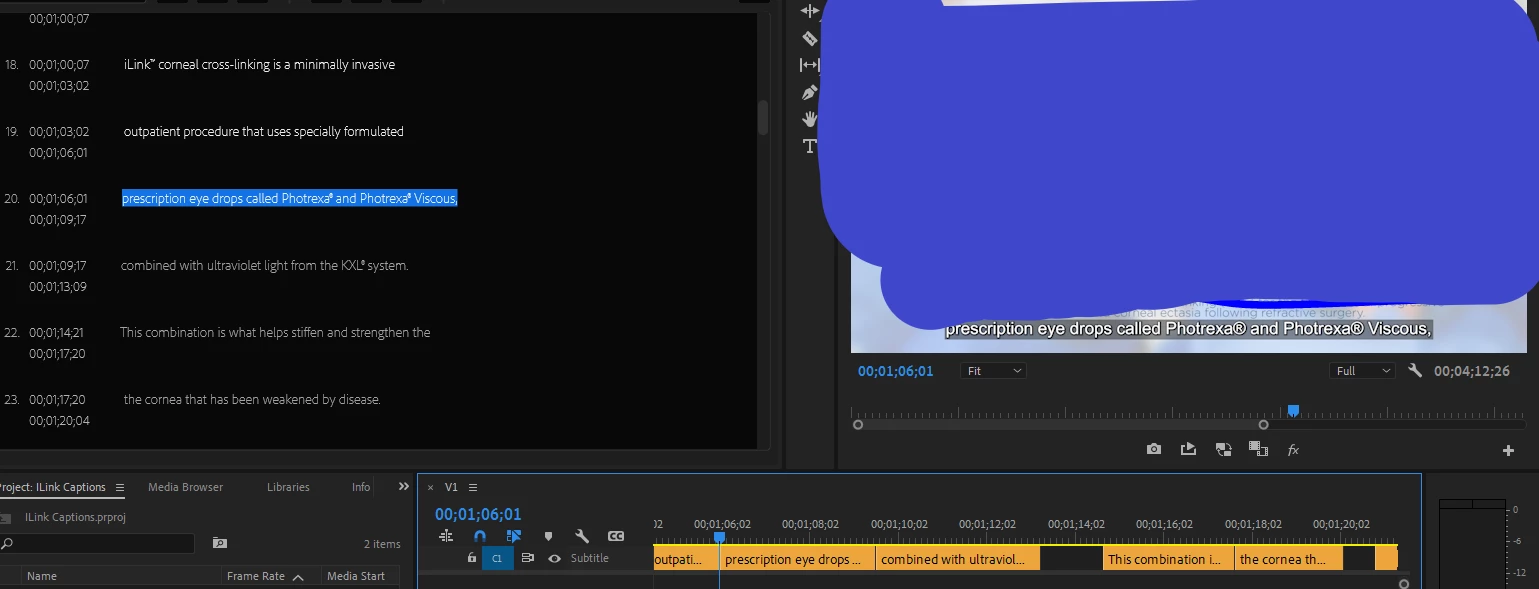The height and width of the screenshot is (589, 1539).
Task: Toggle insert sequences as nests icon
Action: tap(446, 536)
